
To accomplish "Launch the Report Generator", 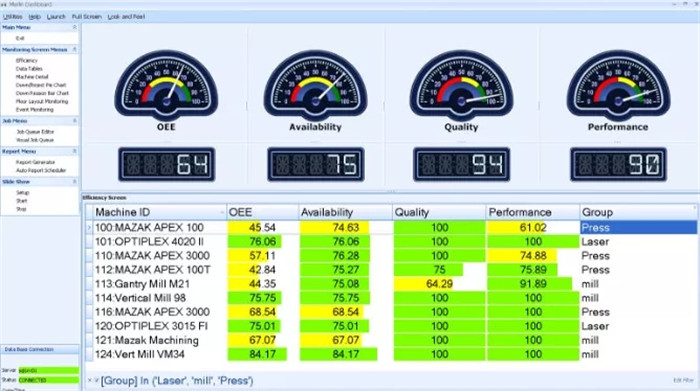I will pyautogui.click(x=35, y=162).
